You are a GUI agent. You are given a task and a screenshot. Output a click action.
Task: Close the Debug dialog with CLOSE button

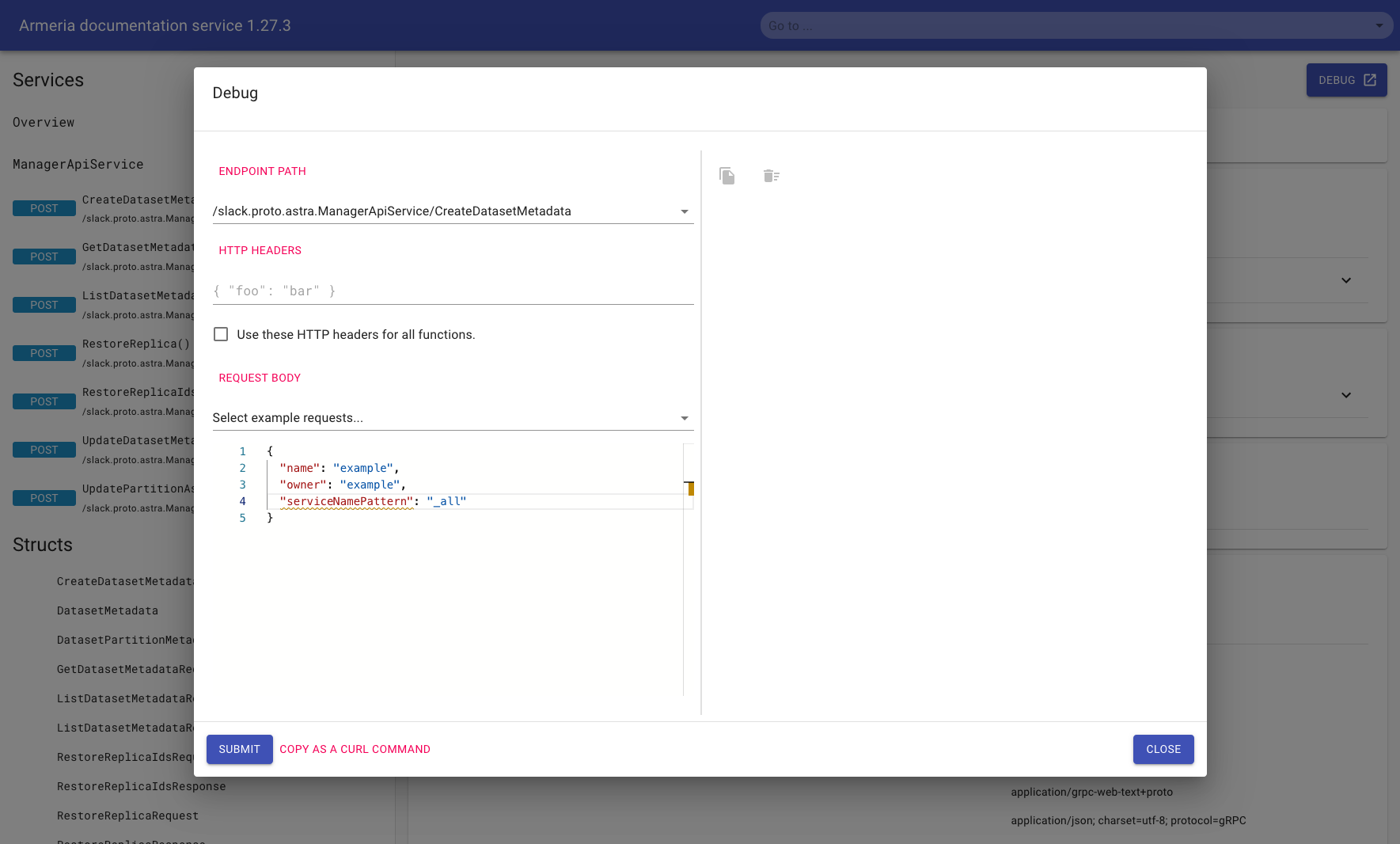coord(1163,749)
